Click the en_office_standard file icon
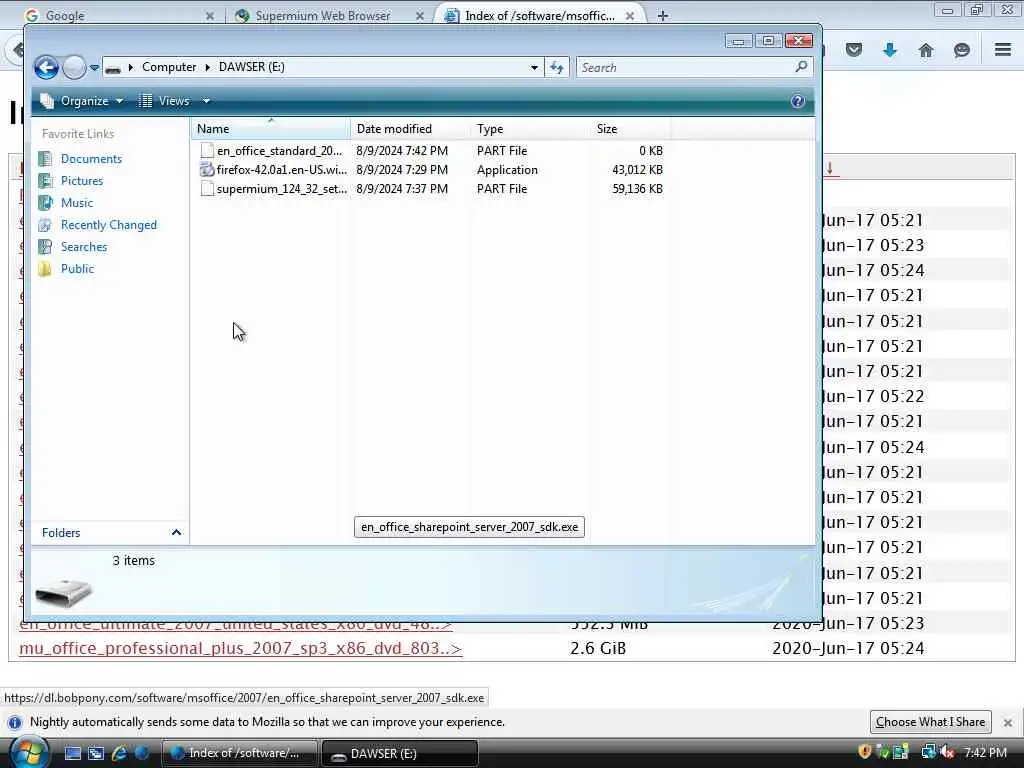Image resolution: width=1024 pixels, height=768 pixels. coord(207,151)
